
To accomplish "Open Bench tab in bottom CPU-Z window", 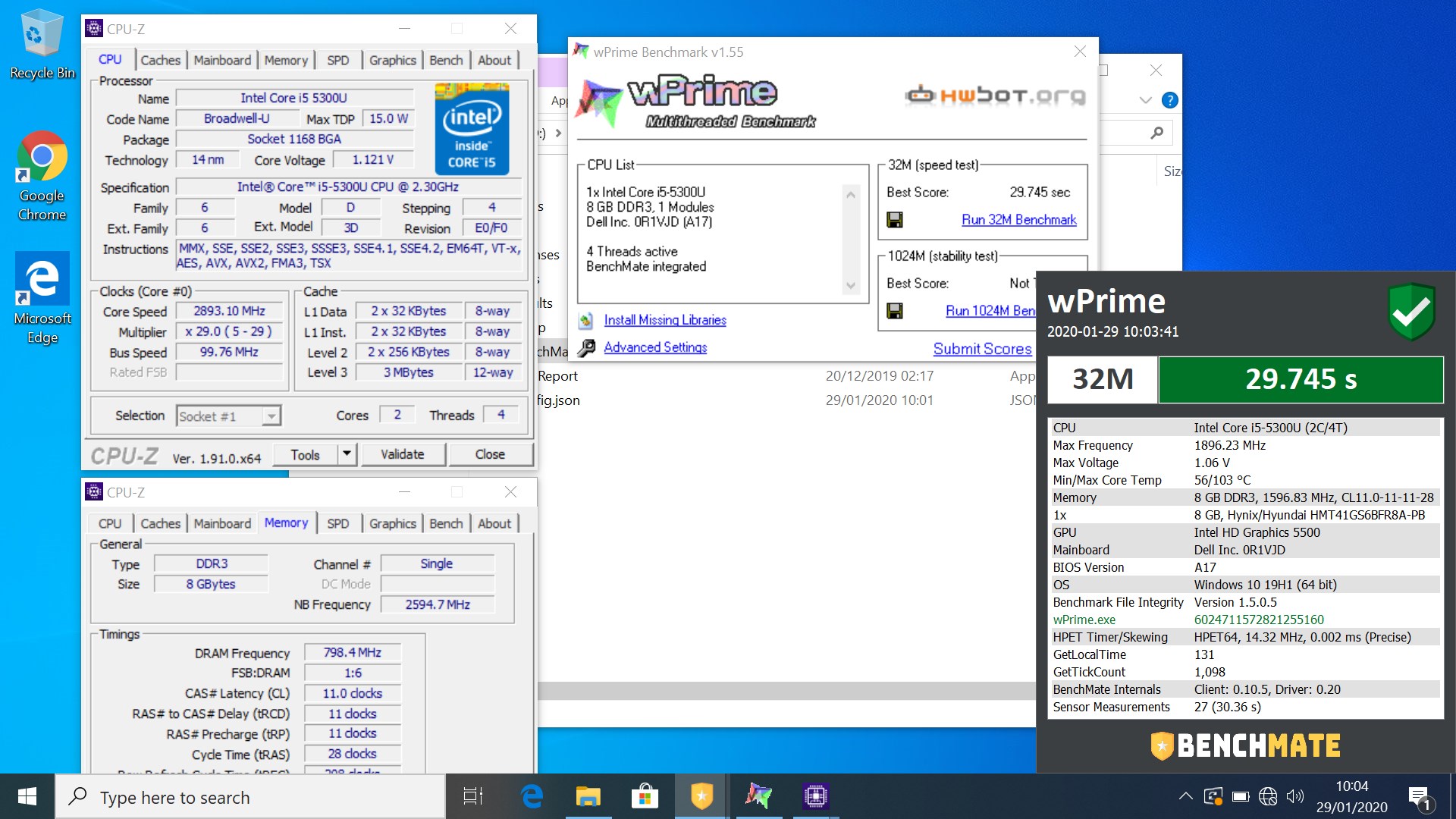I will click(x=446, y=523).
